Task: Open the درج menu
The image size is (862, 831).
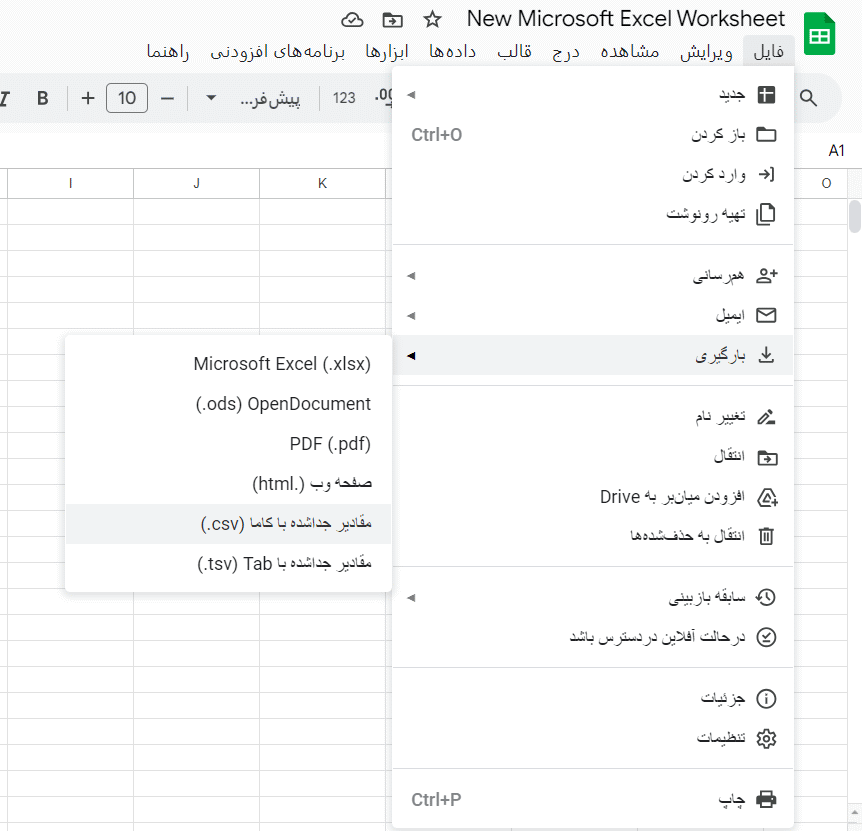Action: coord(566,52)
